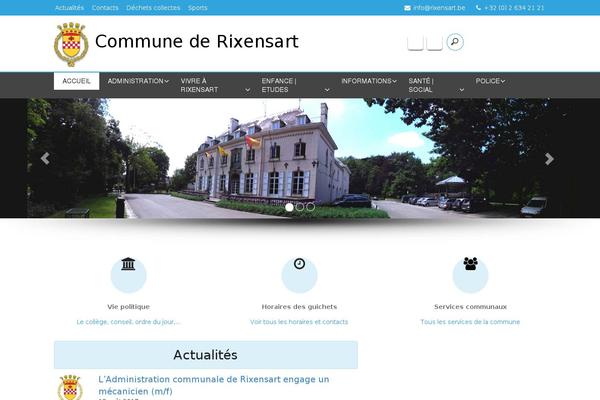Expand the Administration menu
Viewport: 600px width, 400px height.
click(x=138, y=81)
